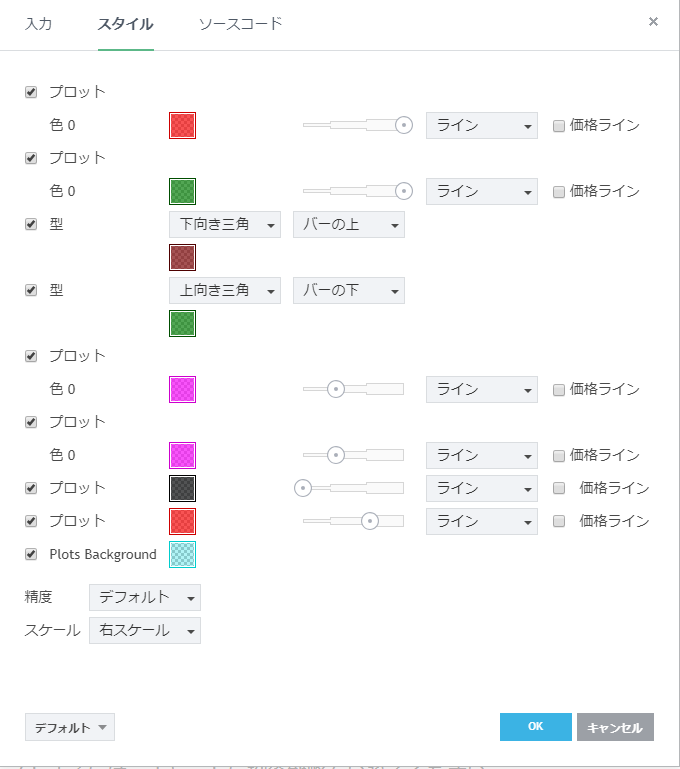Toggle the first プロット checkbox at top
The image size is (680, 769).
pos(31,92)
